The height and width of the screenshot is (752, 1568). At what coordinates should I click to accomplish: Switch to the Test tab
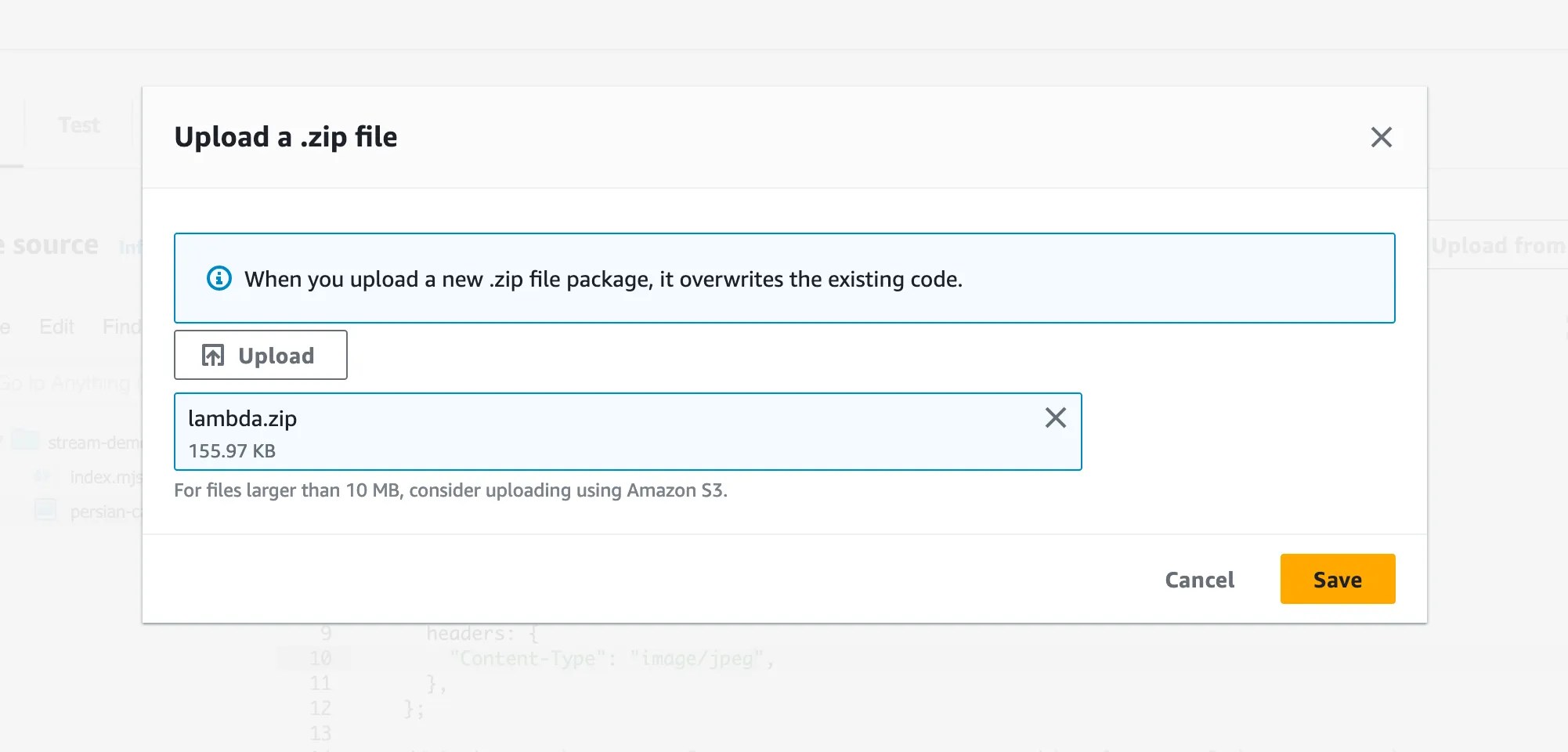click(78, 125)
